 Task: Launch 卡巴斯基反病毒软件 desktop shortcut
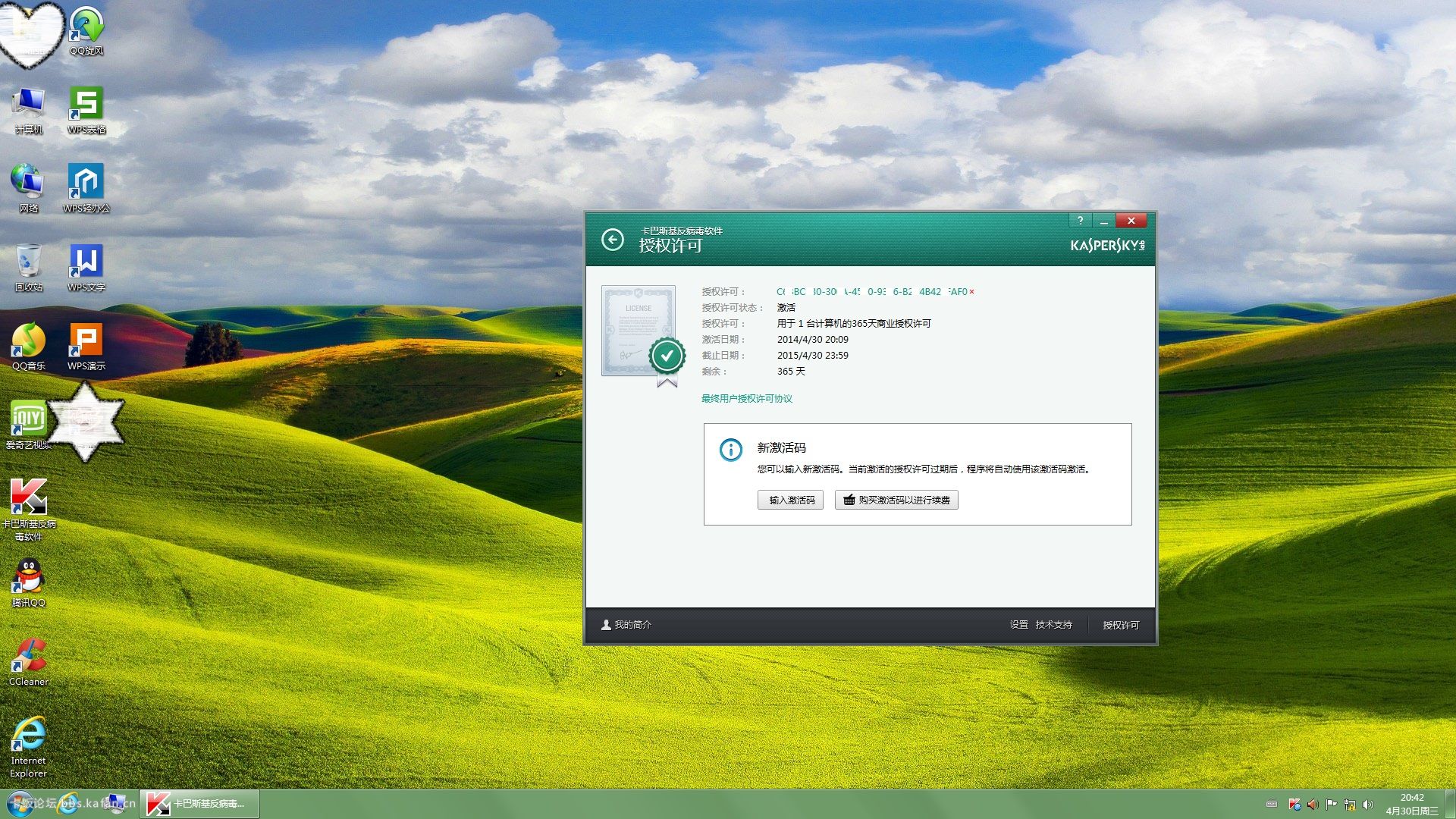(x=29, y=510)
